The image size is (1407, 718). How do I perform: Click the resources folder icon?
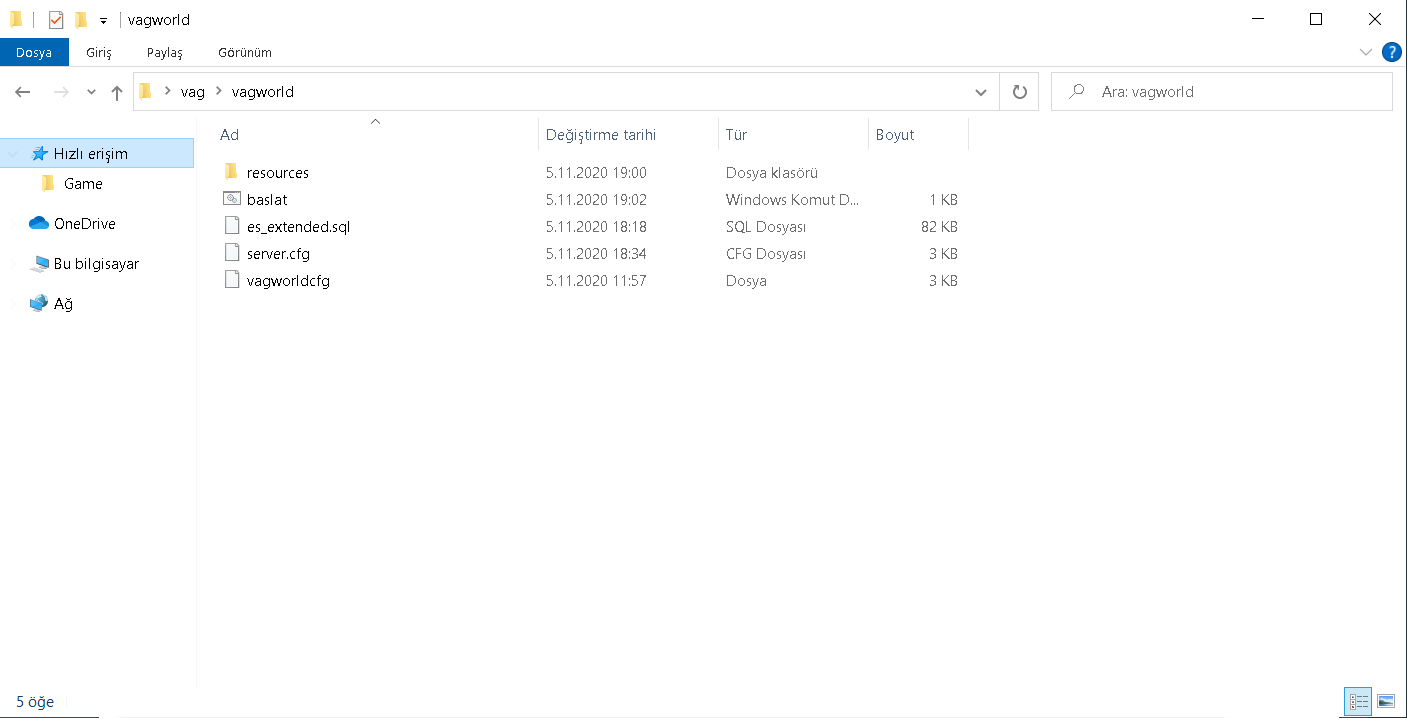click(x=231, y=172)
